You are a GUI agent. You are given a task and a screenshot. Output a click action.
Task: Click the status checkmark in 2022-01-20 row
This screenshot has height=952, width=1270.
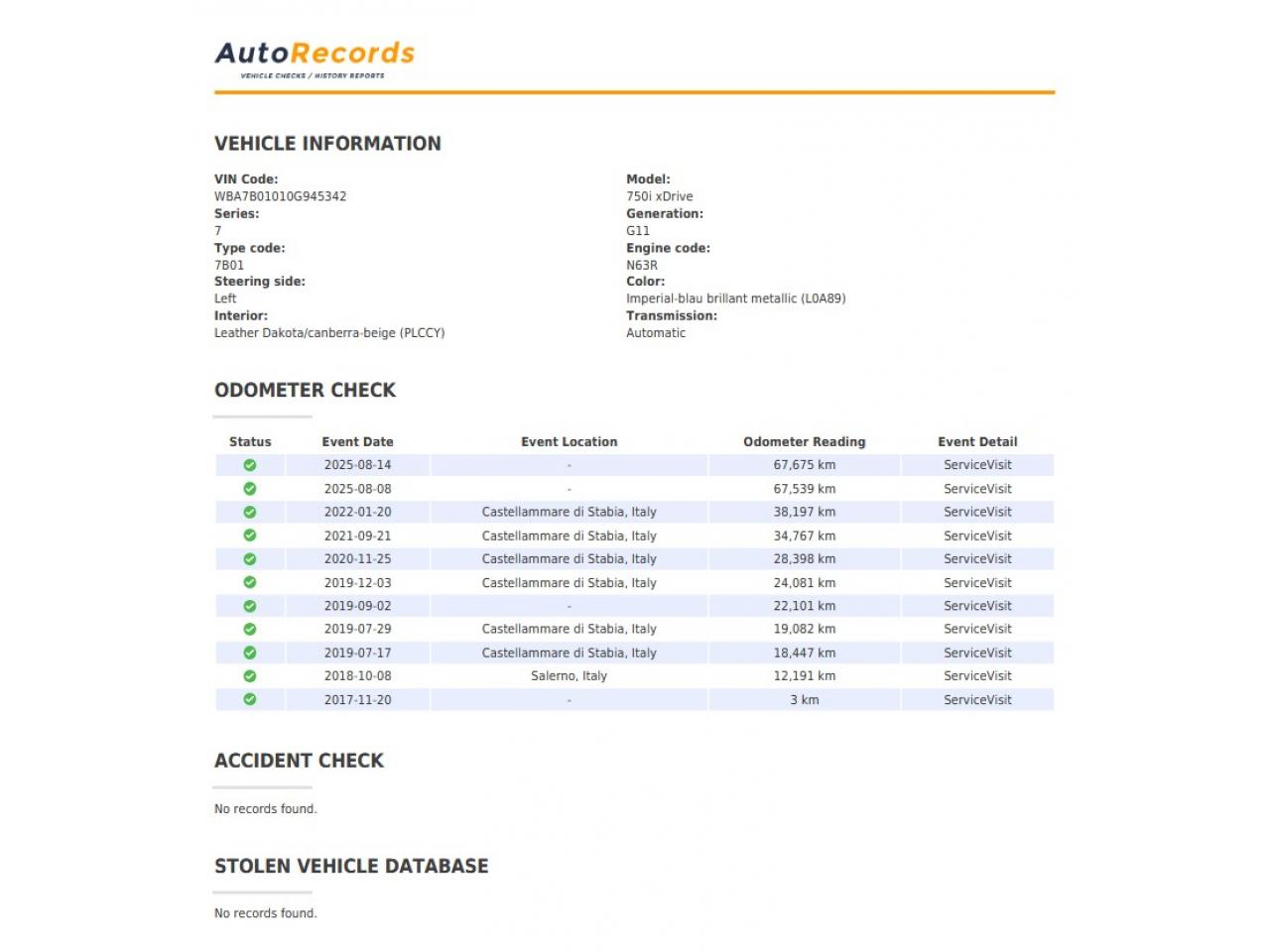point(250,513)
